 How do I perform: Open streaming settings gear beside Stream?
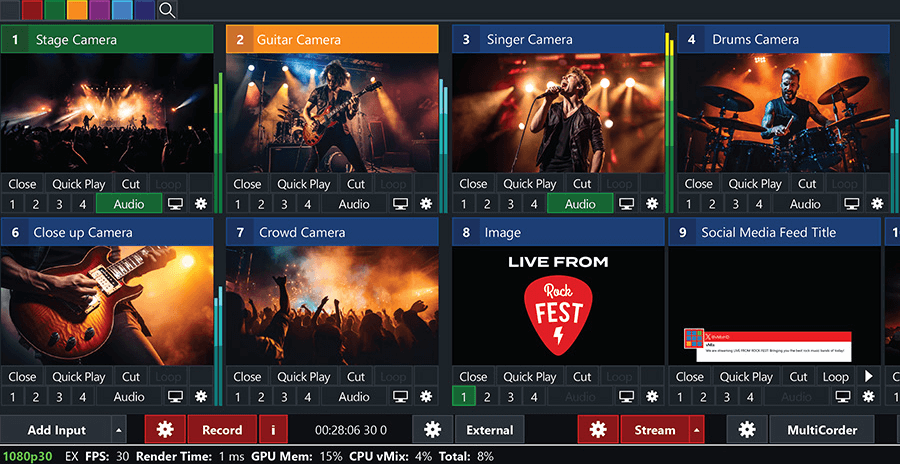(x=598, y=430)
